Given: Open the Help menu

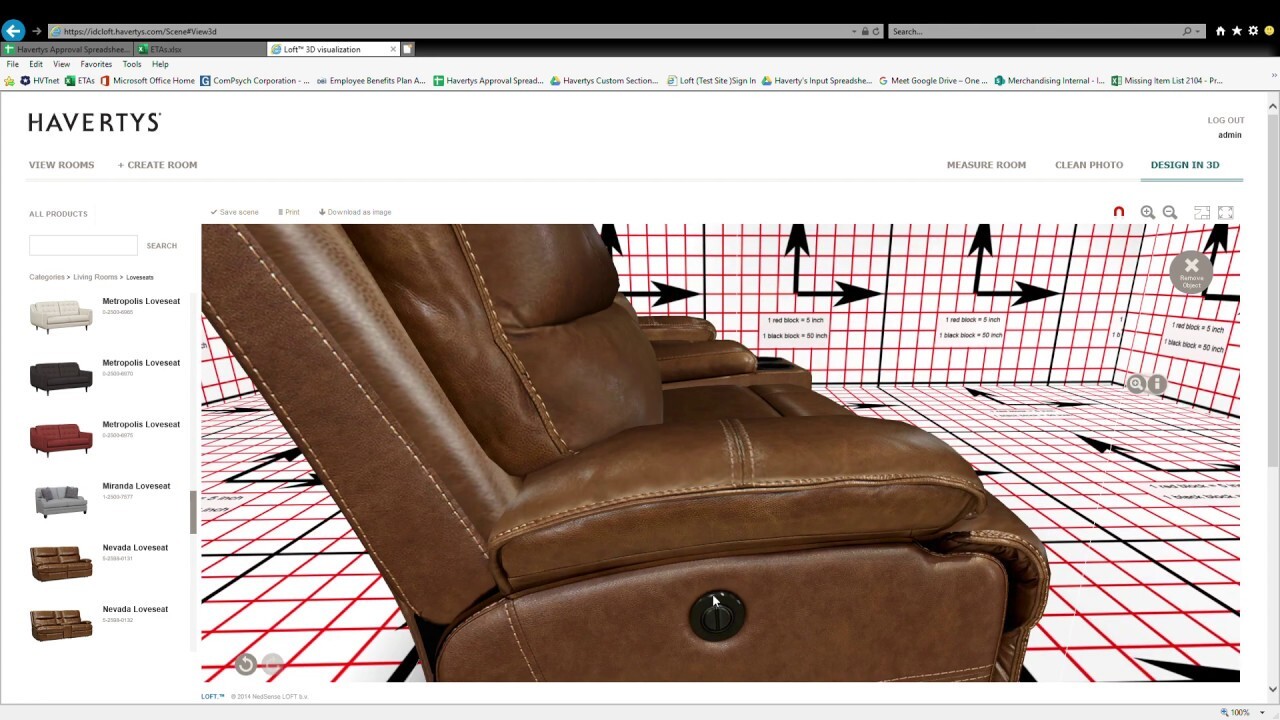Looking at the screenshot, I should click(x=160, y=64).
